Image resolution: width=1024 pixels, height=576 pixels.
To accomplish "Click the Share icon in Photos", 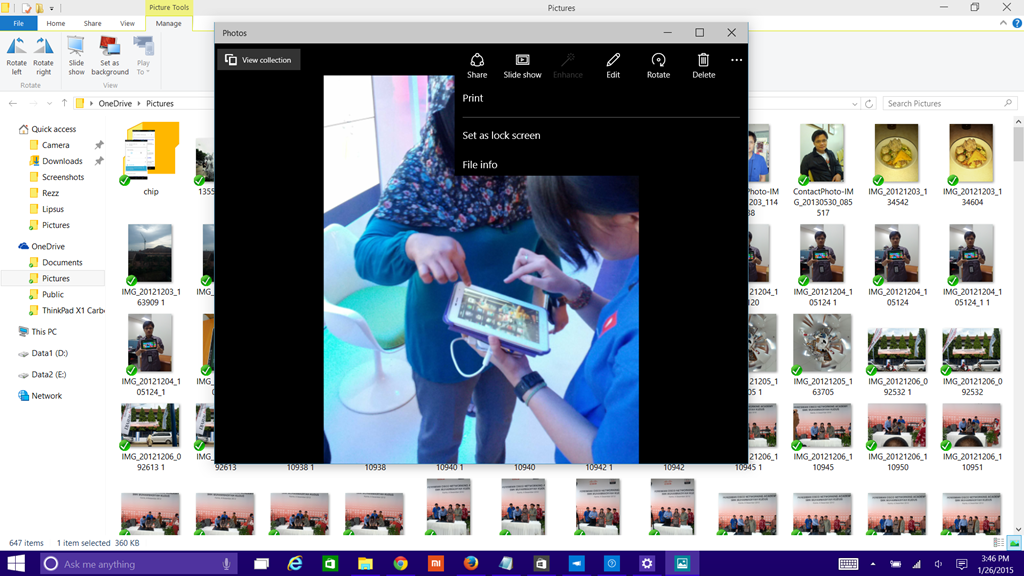I will coord(477,66).
